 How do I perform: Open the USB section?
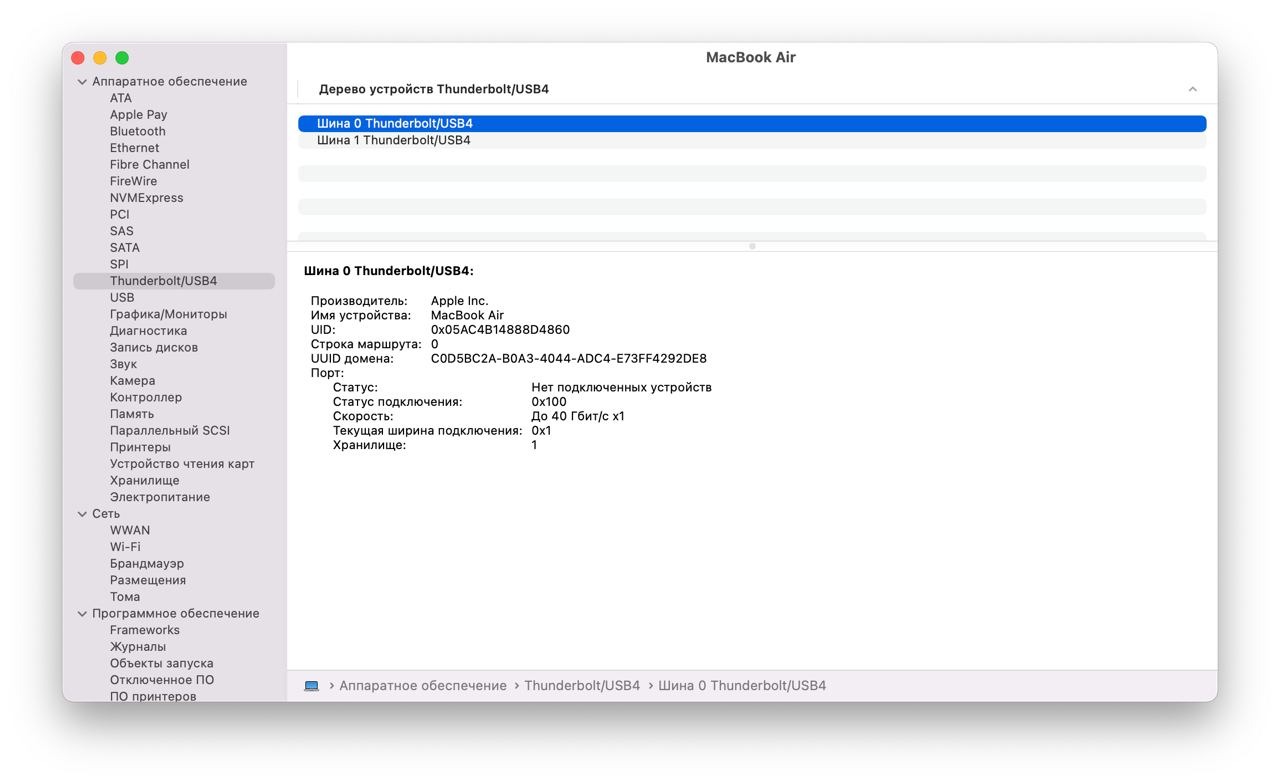tap(122, 298)
